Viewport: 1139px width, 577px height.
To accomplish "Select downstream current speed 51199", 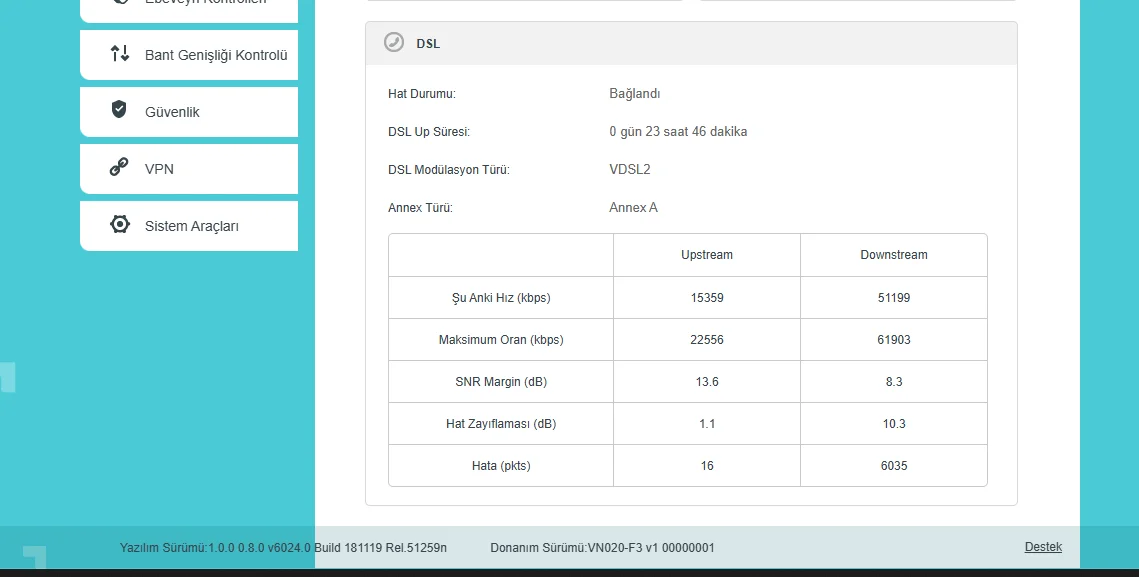I will (893, 297).
